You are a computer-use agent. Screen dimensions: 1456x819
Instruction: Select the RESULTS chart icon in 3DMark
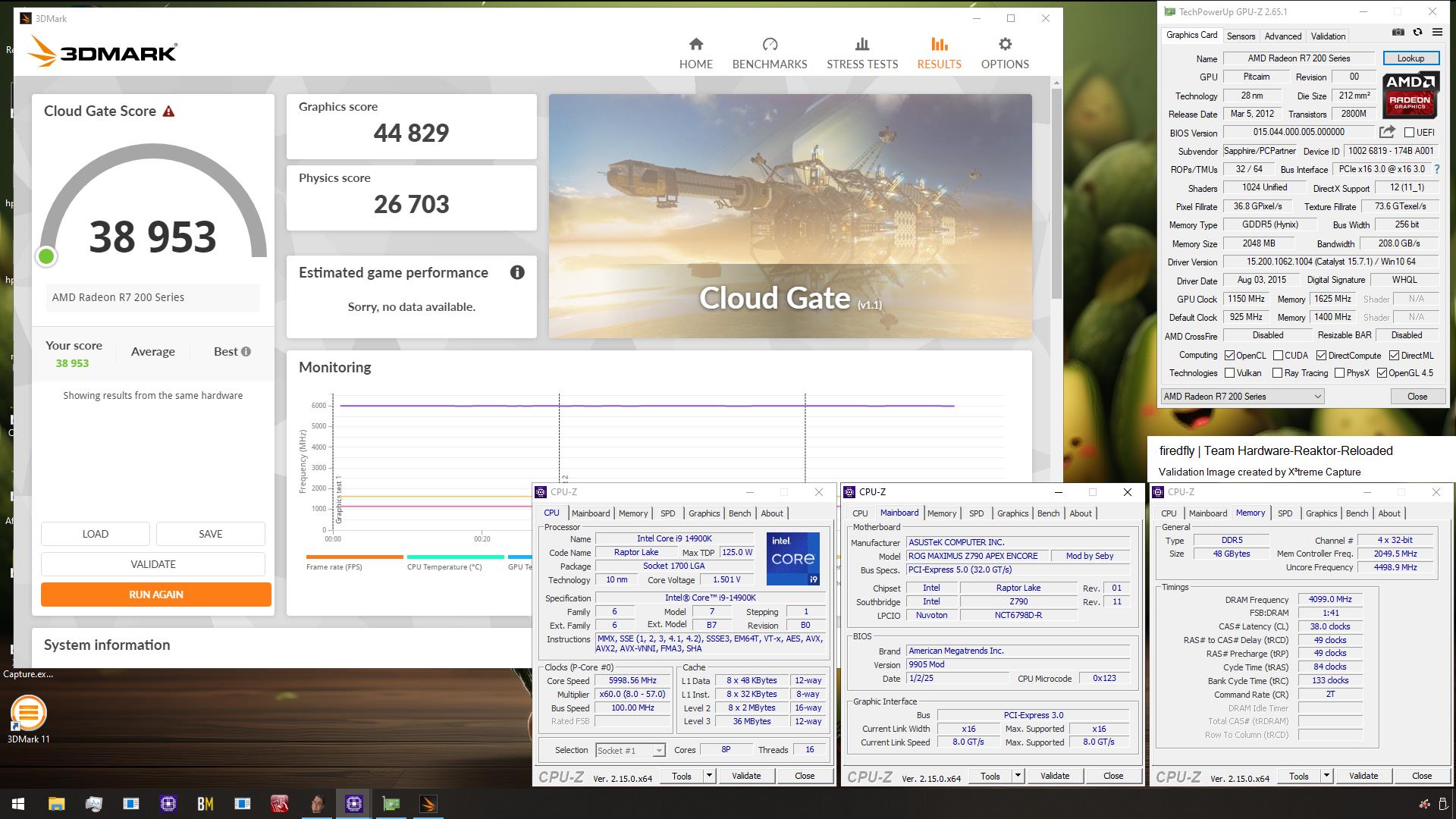click(x=939, y=44)
